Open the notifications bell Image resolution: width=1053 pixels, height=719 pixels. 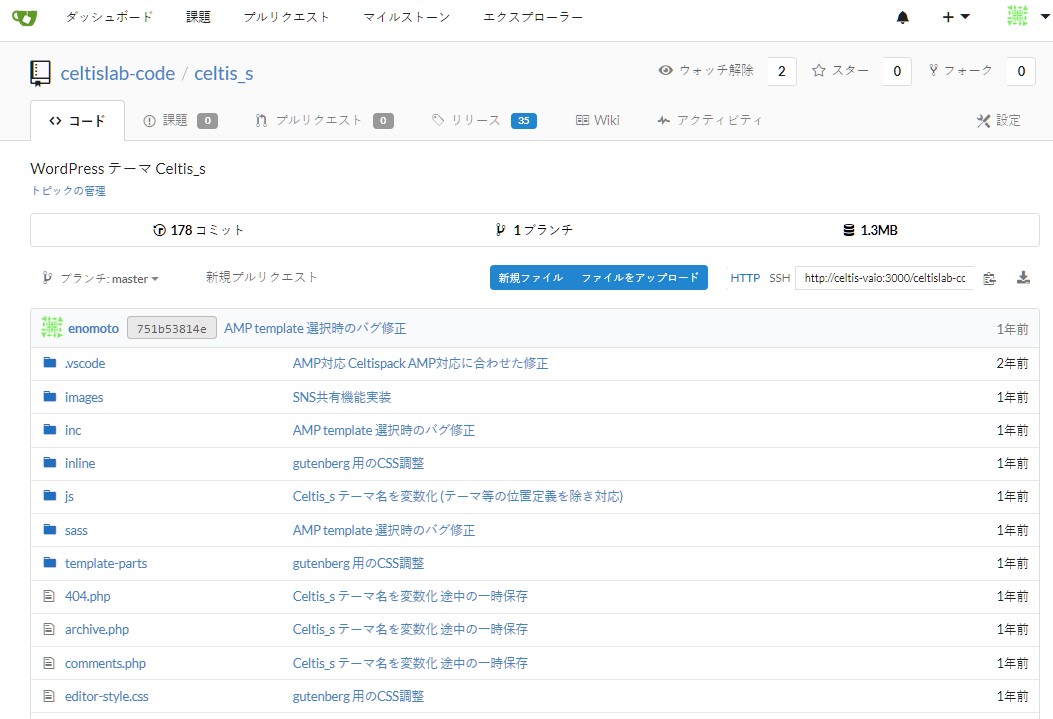point(901,17)
